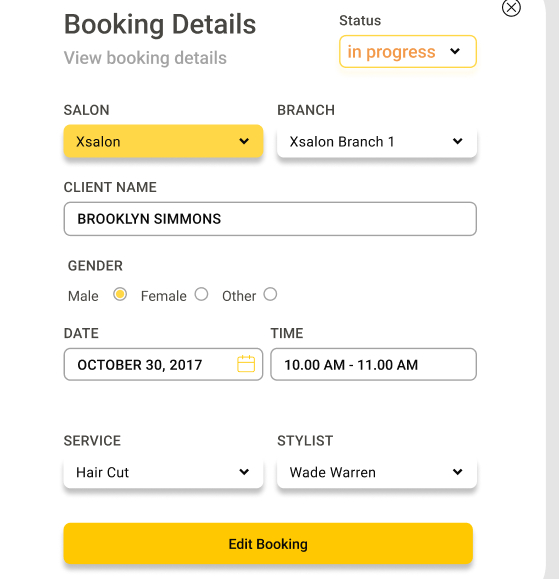The width and height of the screenshot is (559, 579).
Task: Open the in progress status dropdown
Action: 408,51
